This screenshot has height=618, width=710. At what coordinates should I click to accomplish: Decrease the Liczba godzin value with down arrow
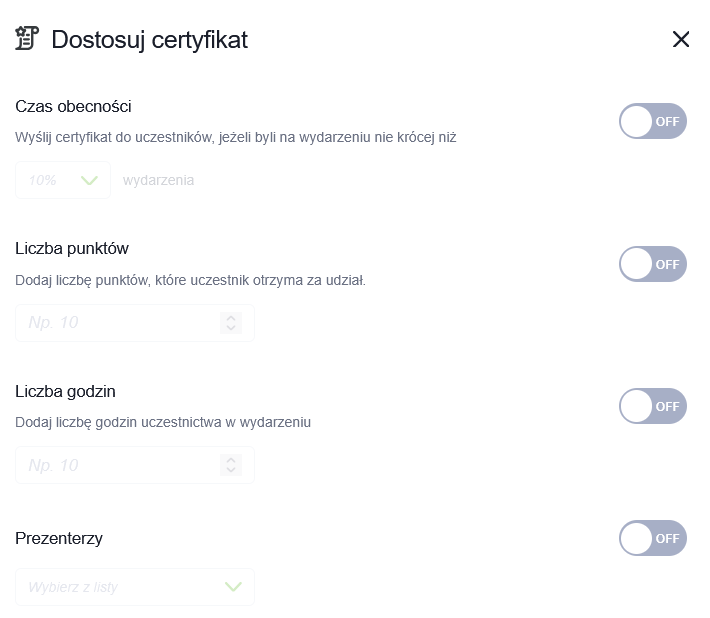click(231, 469)
